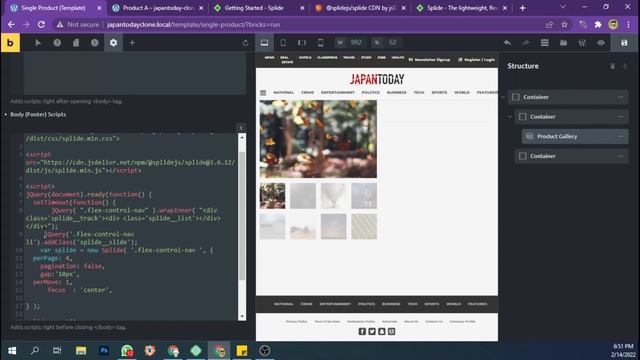Open Photoshop from the taskbar
The height and width of the screenshot is (360, 640).
pyautogui.click(x=104, y=351)
